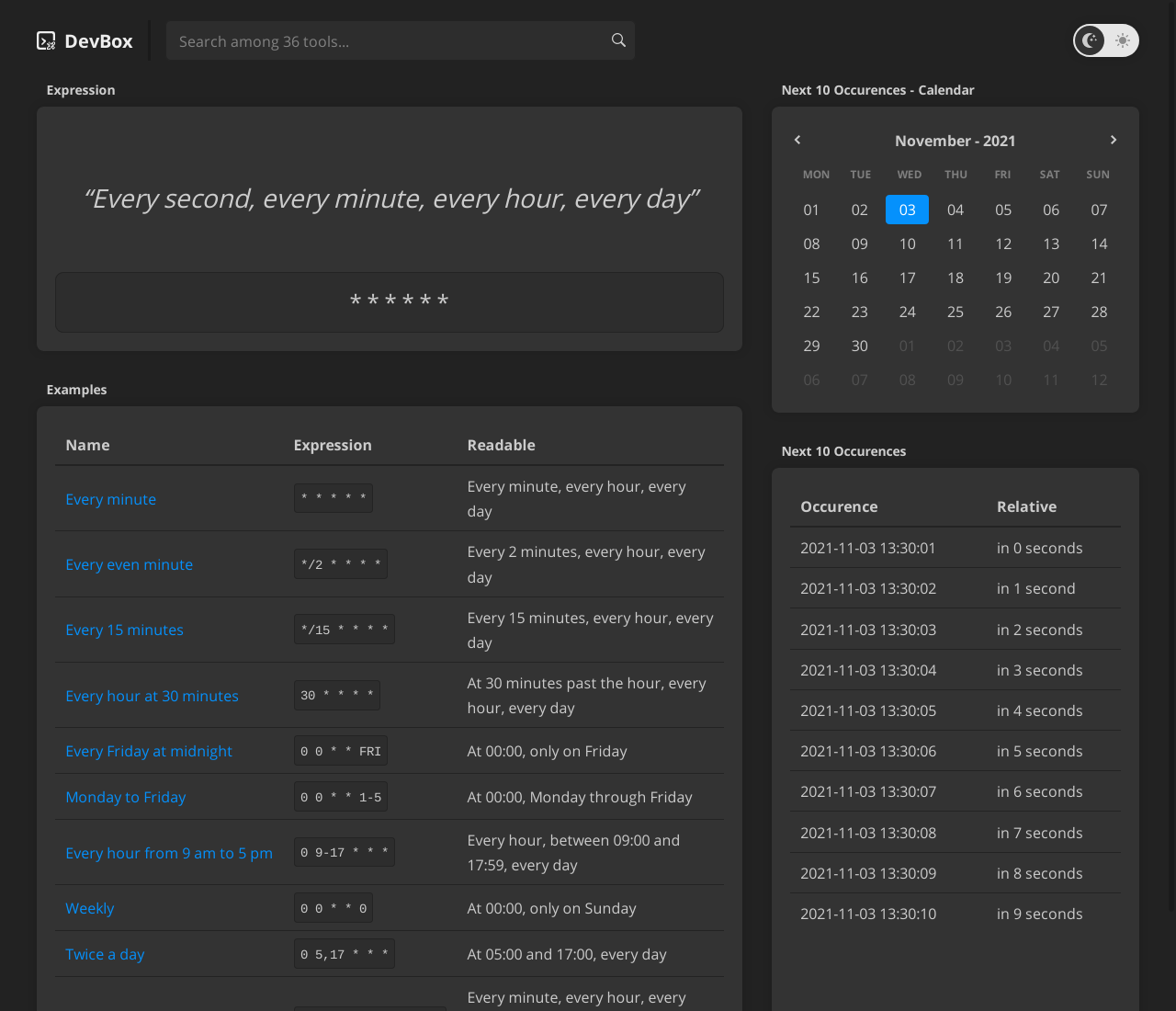Click the moon icon in theme switch
The width and height of the screenshot is (1176, 1011).
pyautogui.click(x=1090, y=40)
